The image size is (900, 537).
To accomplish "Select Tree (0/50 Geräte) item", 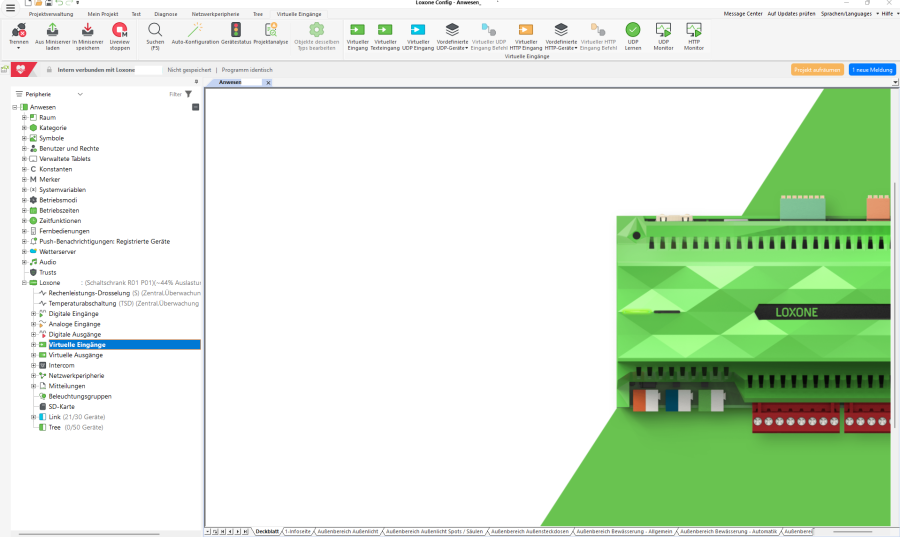I will (76, 427).
